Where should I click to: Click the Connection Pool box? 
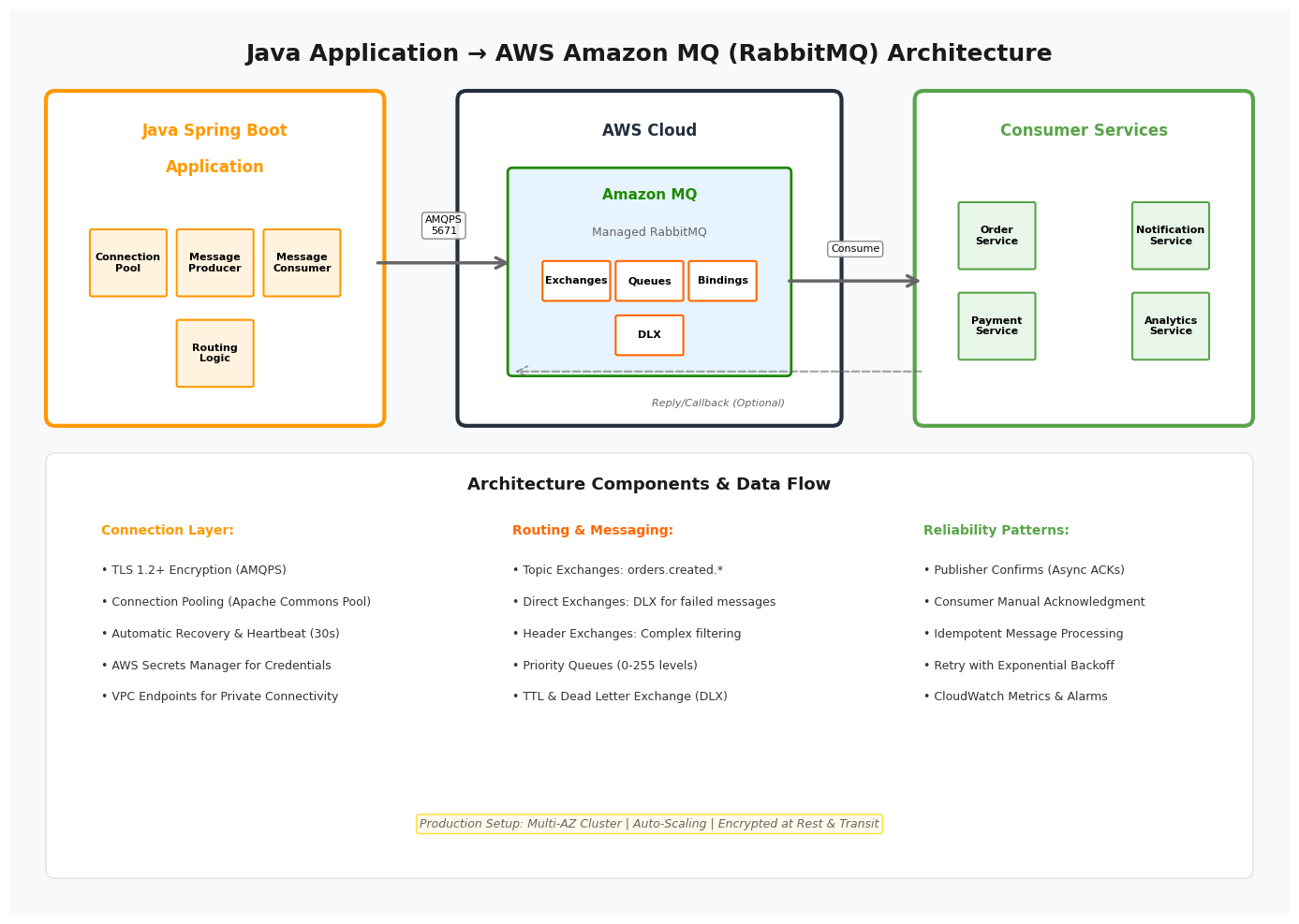(128, 263)
